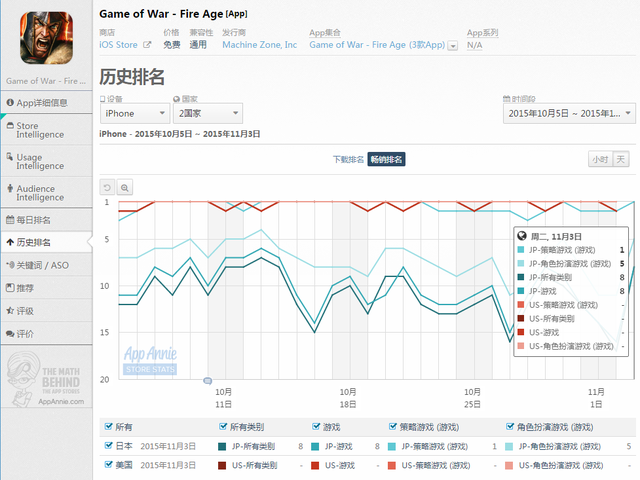Click the US-游戏 color swatch in table
The image size is (640, 480).
[315, 465]
